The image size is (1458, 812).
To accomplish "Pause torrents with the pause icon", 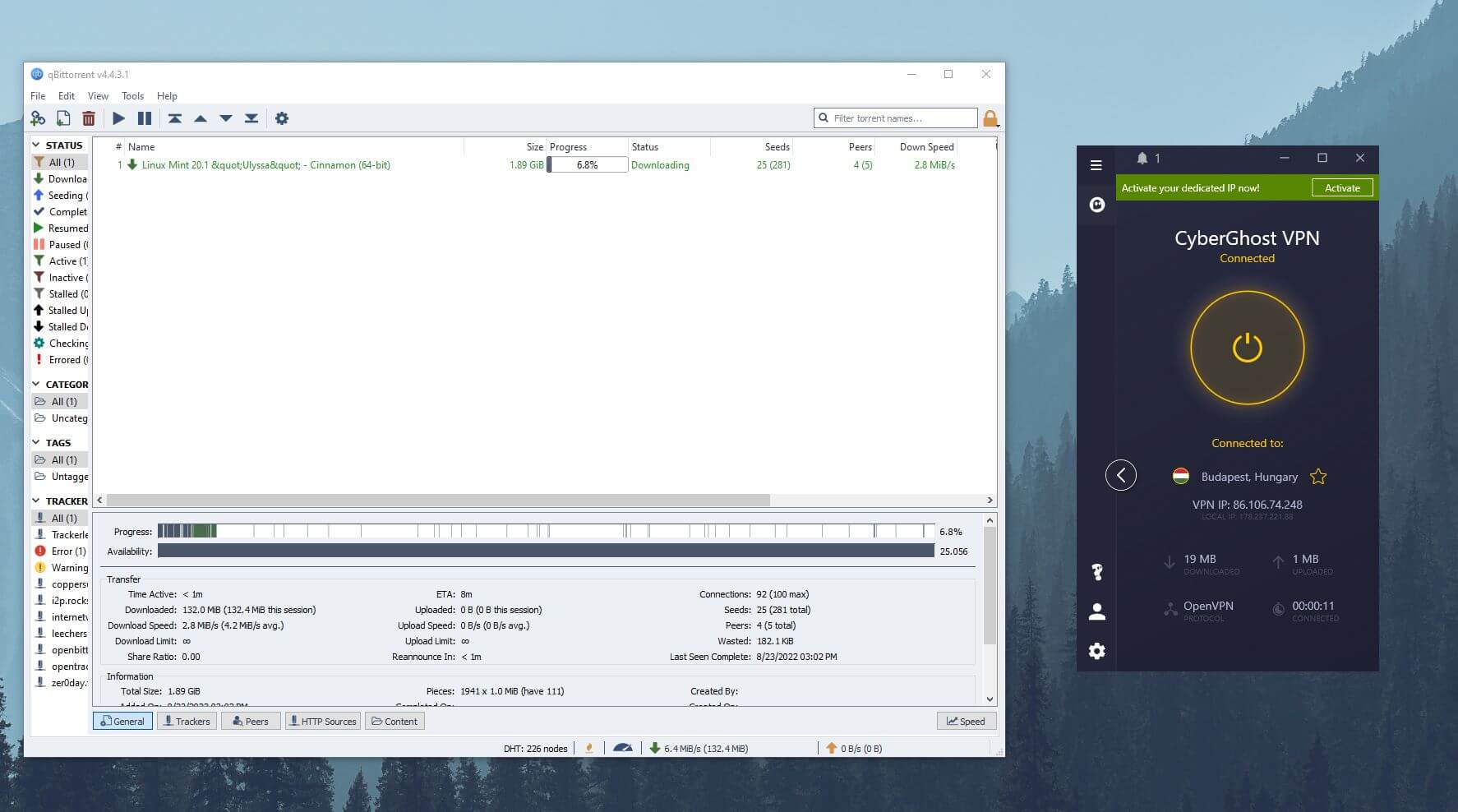I will 145,118.
